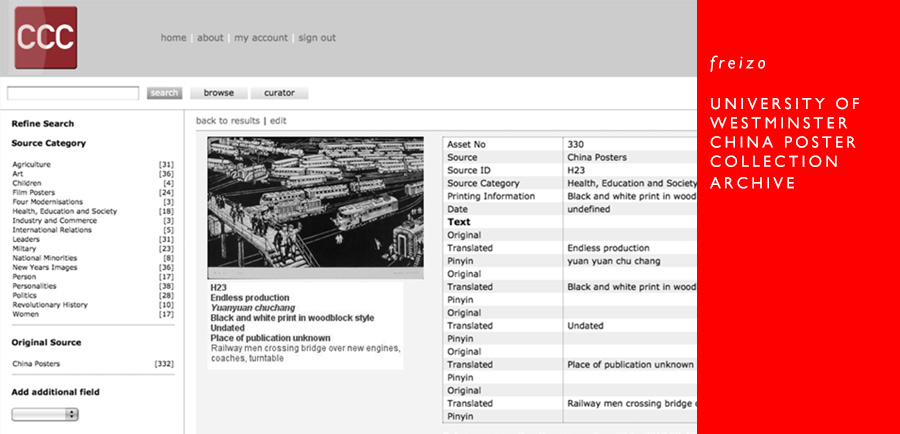Filter by Four Modernisations category
This screenshot has width=900, height=434.
click(x=48, y=202)
